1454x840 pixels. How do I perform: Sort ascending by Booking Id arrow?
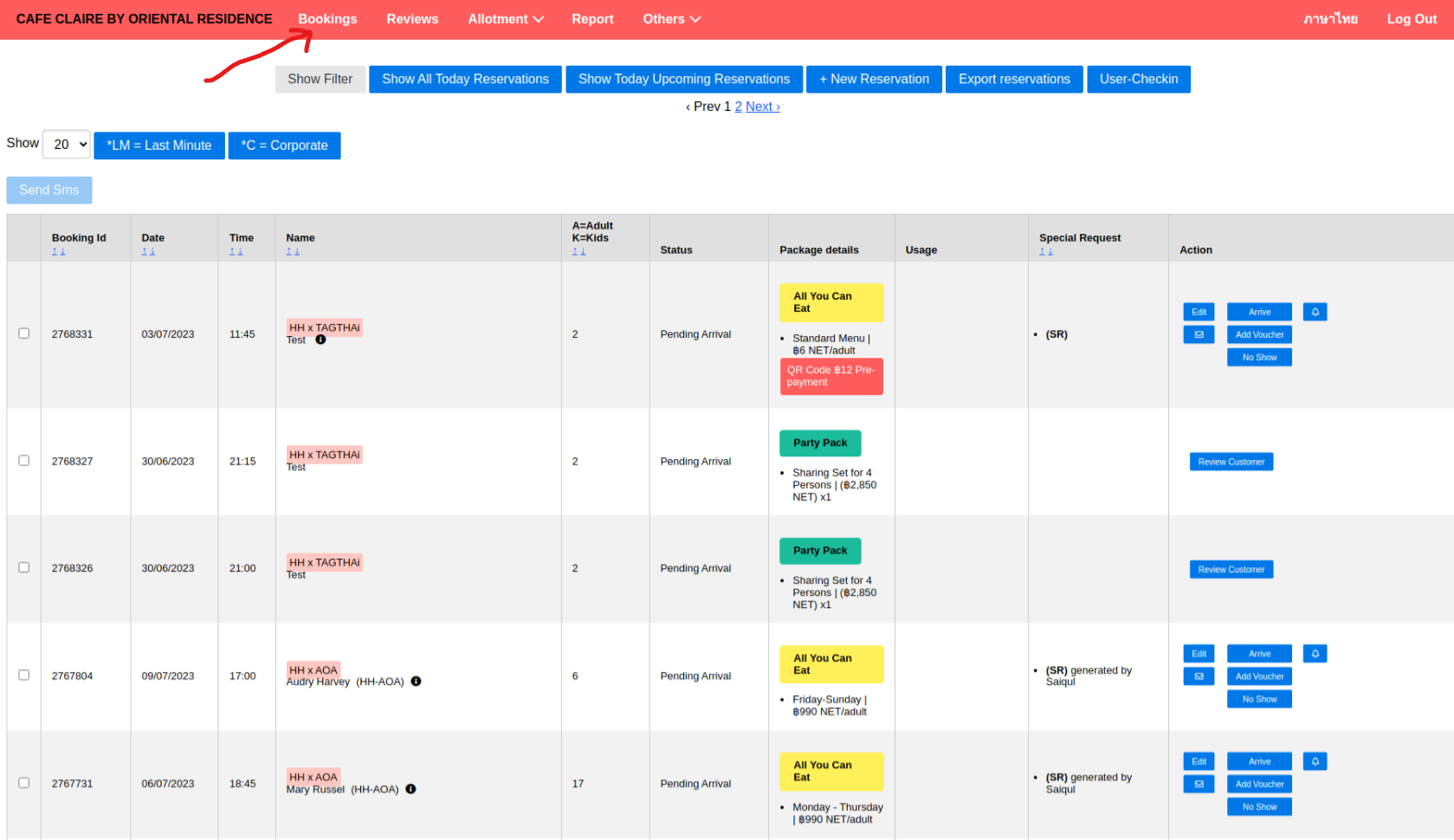[x=55, y=252]
